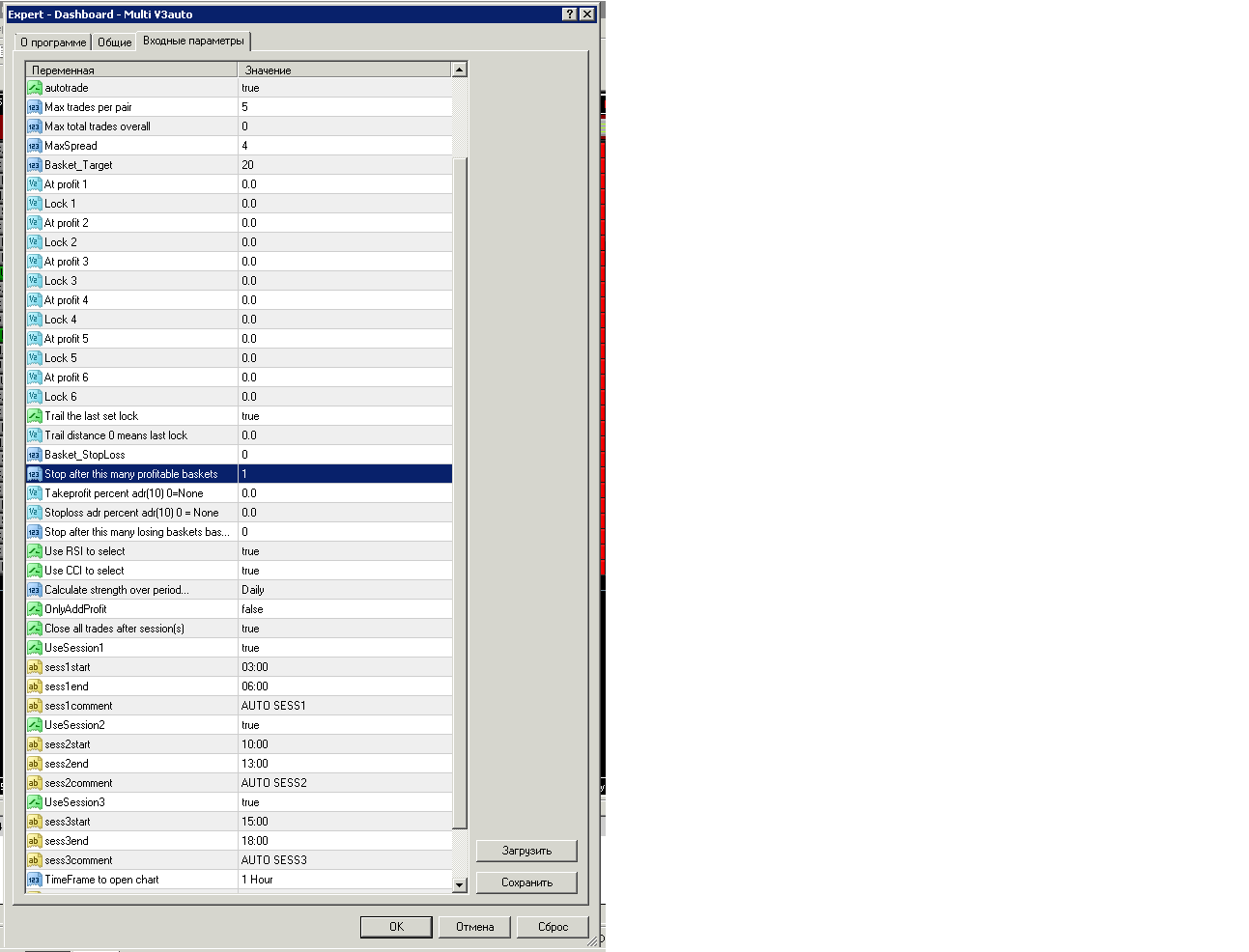The image size is (1249, 952).
Task: Confirm settings with the OK button
Action: pos(396,927)
